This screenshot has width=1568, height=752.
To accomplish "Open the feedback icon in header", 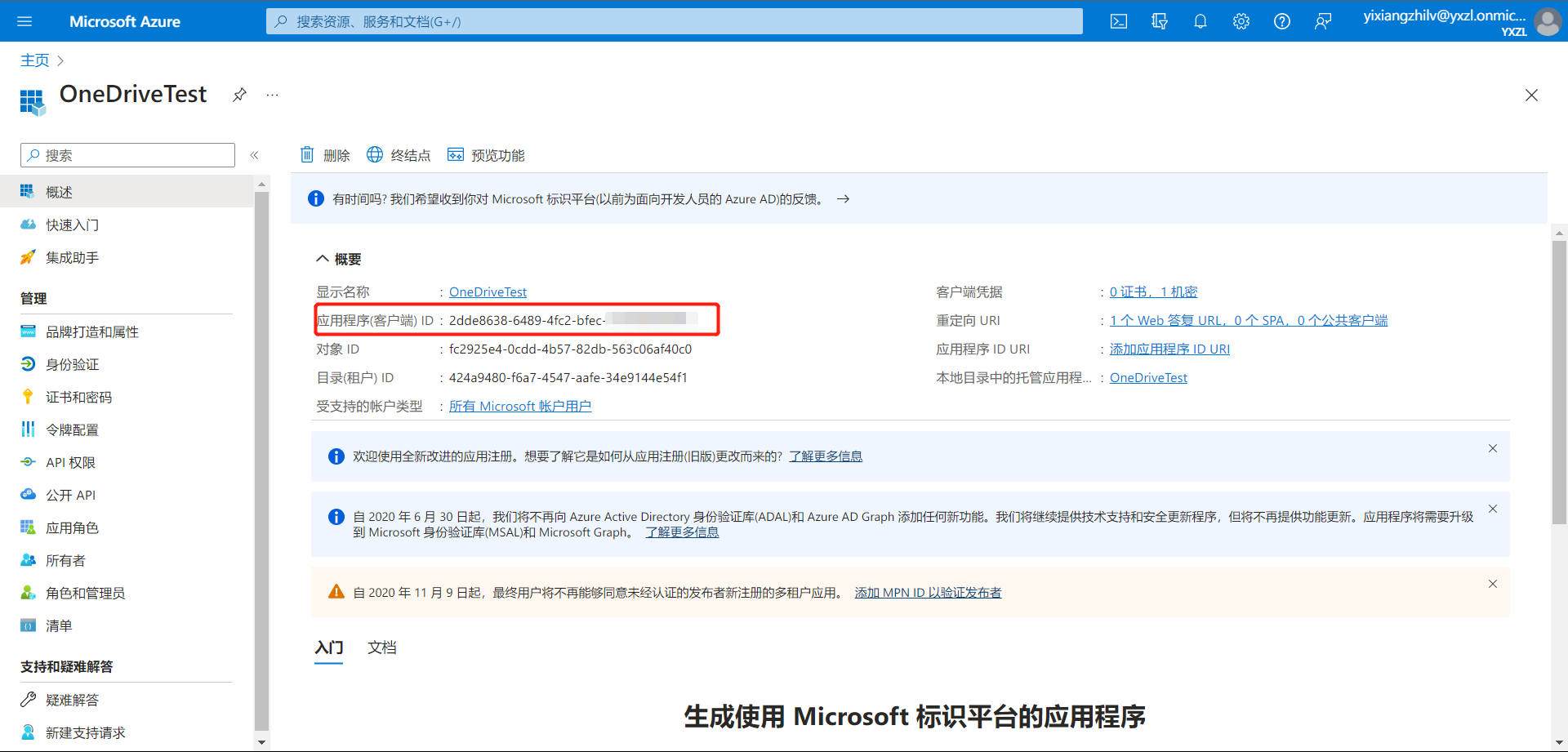I will coord(1323,21).
